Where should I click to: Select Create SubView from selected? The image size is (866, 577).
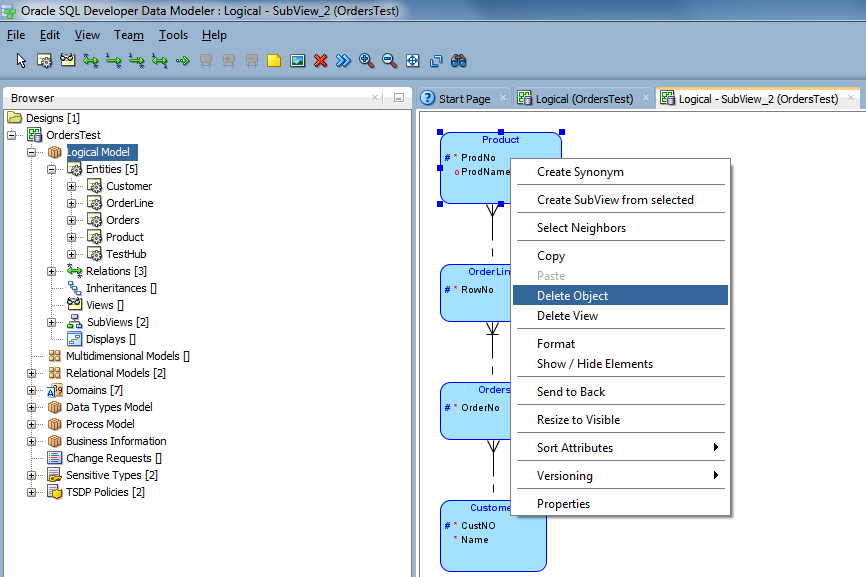pyautogui.click(x=615, y=200)
